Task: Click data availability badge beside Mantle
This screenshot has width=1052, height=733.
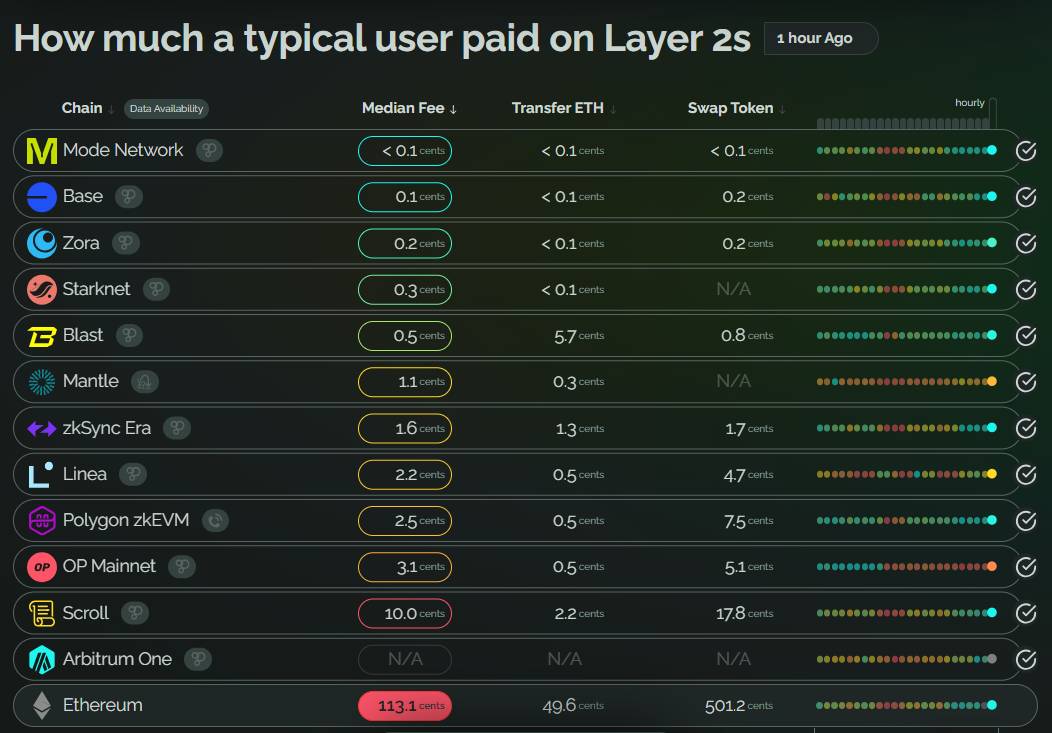Action: 145,382
